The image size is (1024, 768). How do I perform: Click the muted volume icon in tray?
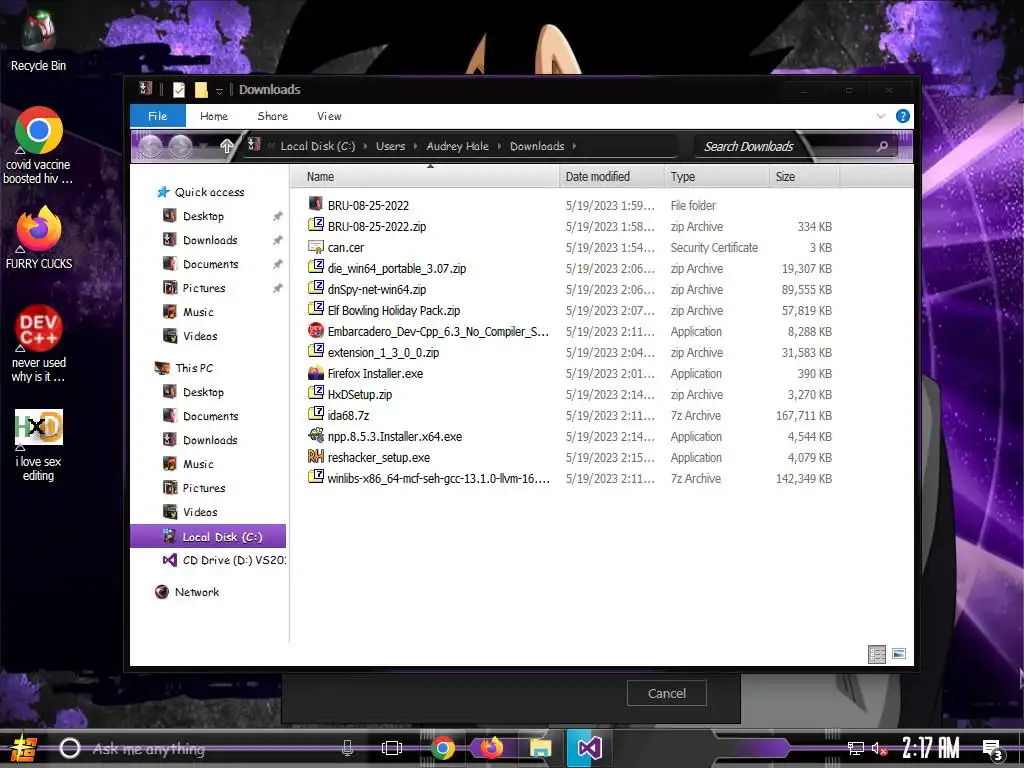click(x=879, y=748)
